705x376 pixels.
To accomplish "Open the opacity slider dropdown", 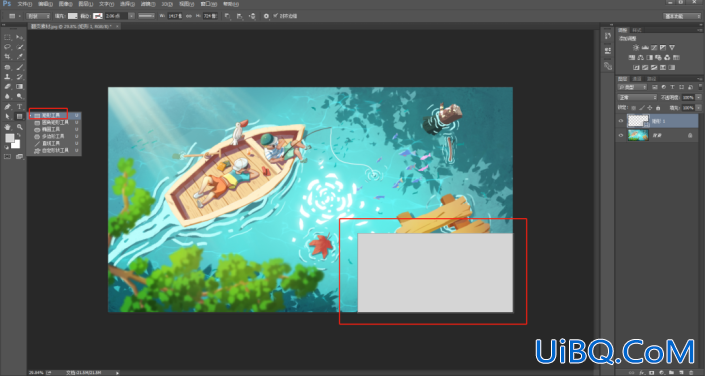I will (698, 97).
